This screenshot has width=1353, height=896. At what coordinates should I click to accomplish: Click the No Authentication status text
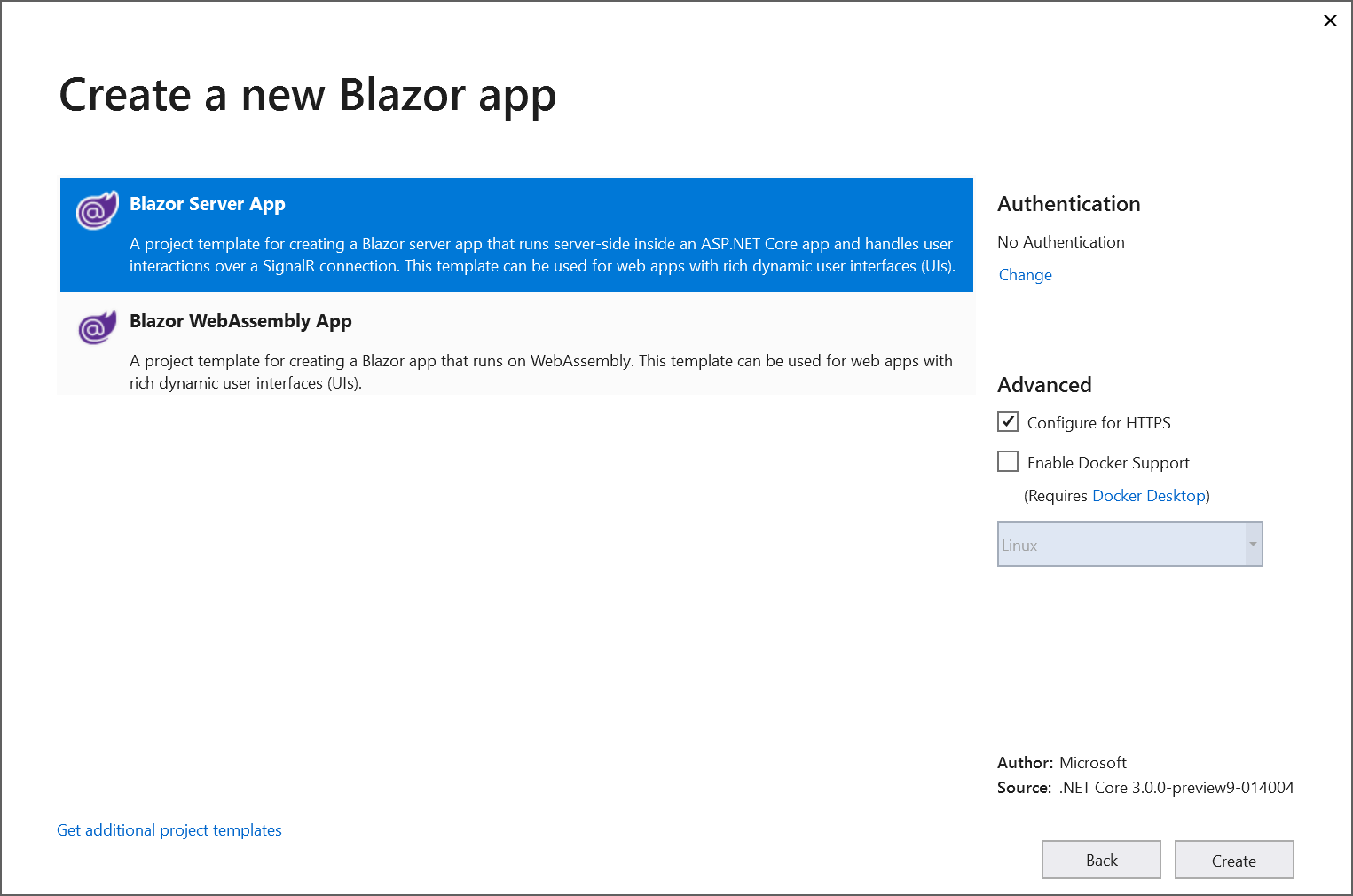pos(1060,242)
